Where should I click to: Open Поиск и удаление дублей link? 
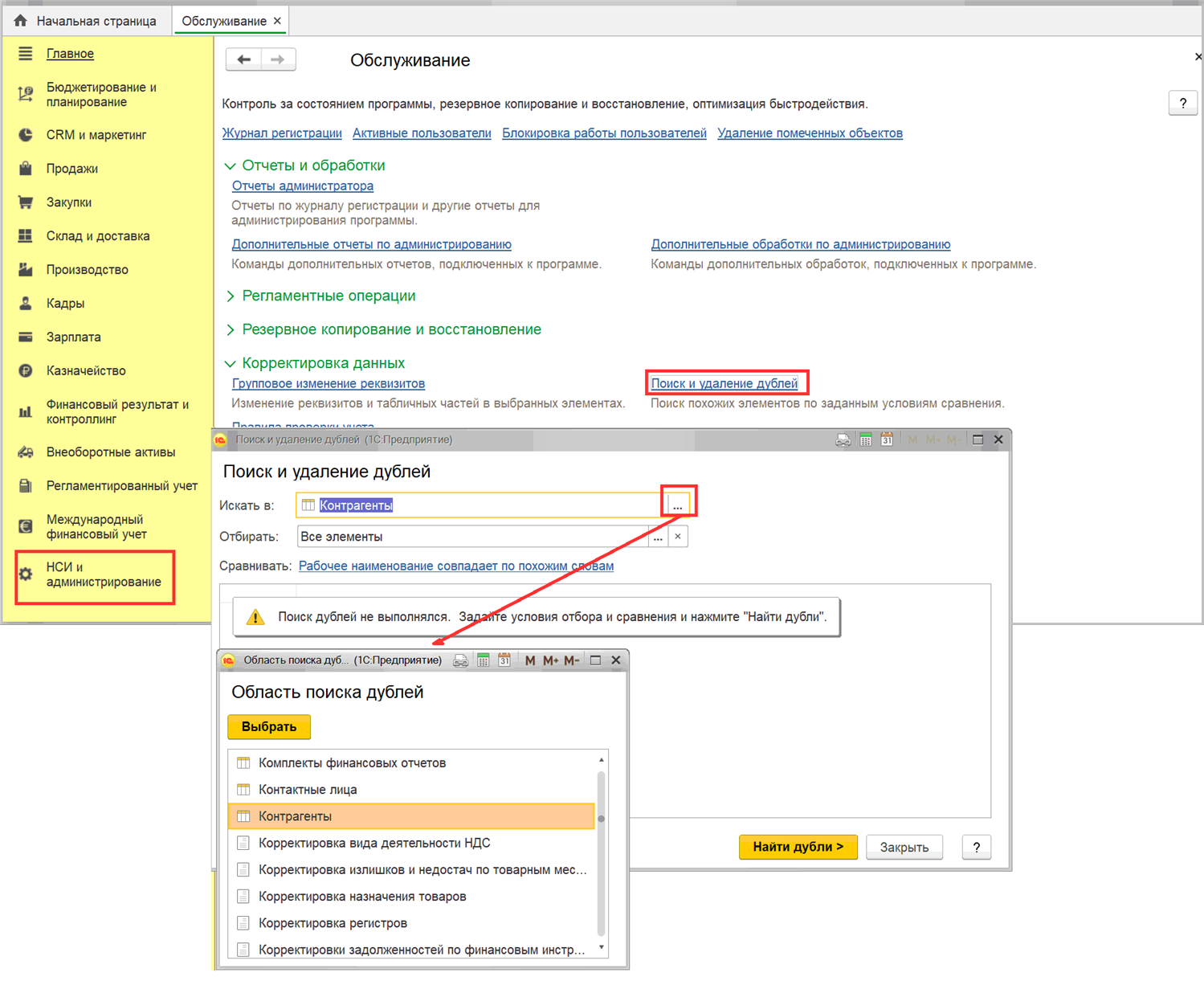pos(724,384)
